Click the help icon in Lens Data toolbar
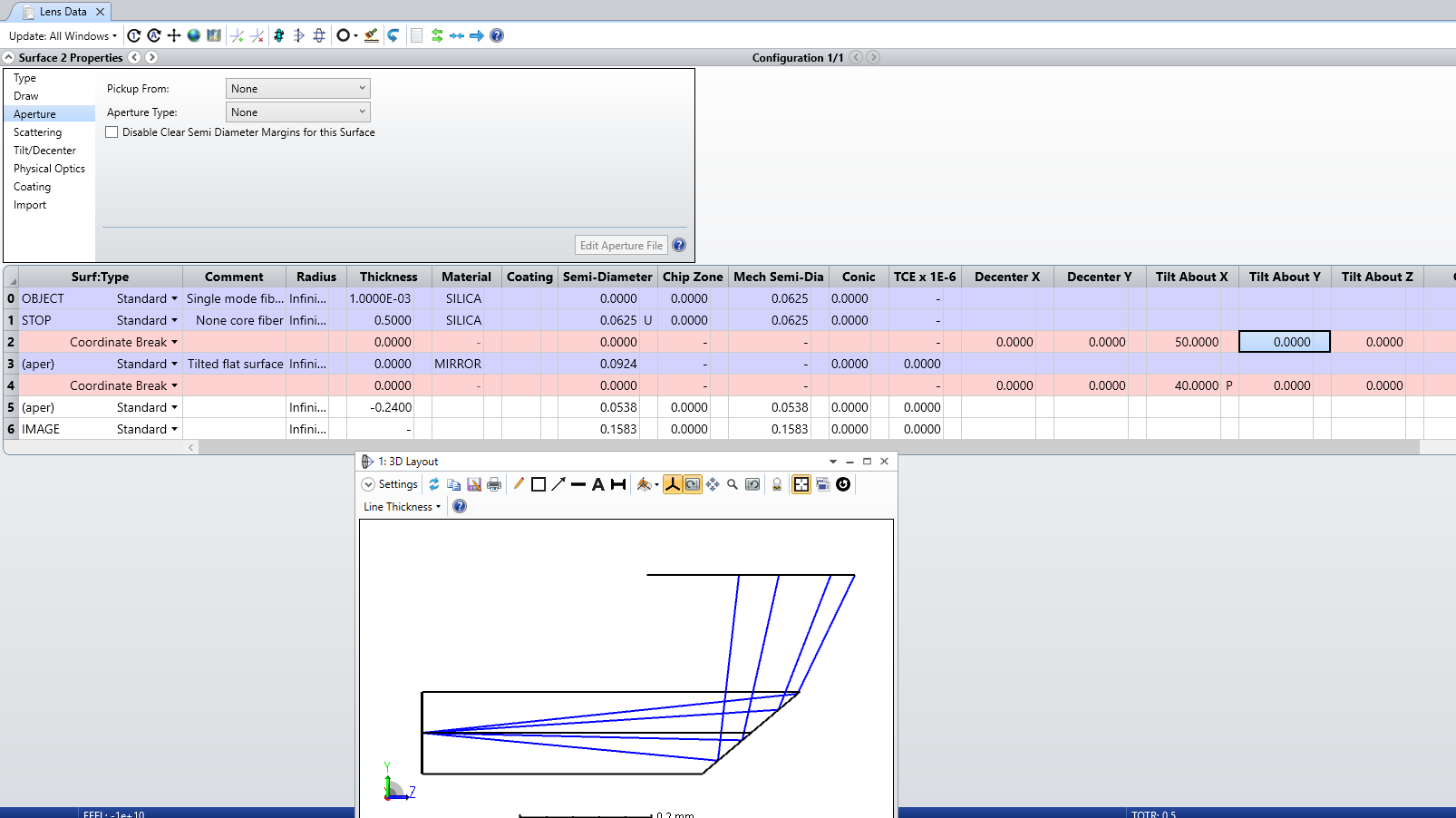 click(x=497, y=35)
